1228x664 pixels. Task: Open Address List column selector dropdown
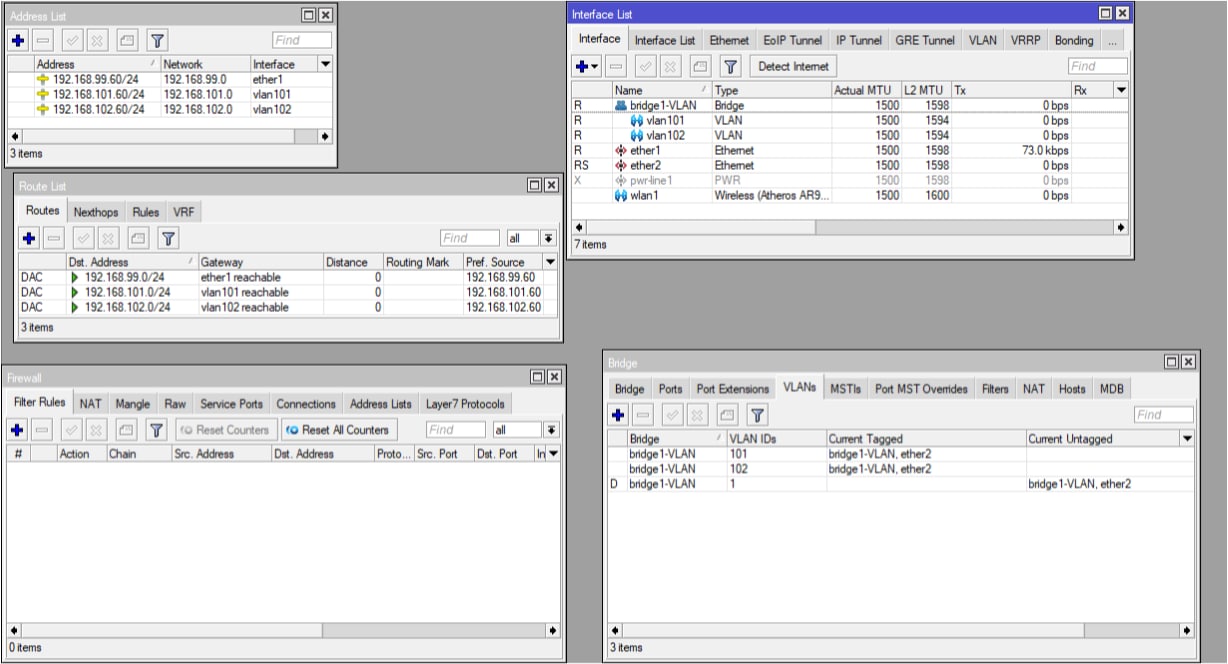tap(325, 64)
